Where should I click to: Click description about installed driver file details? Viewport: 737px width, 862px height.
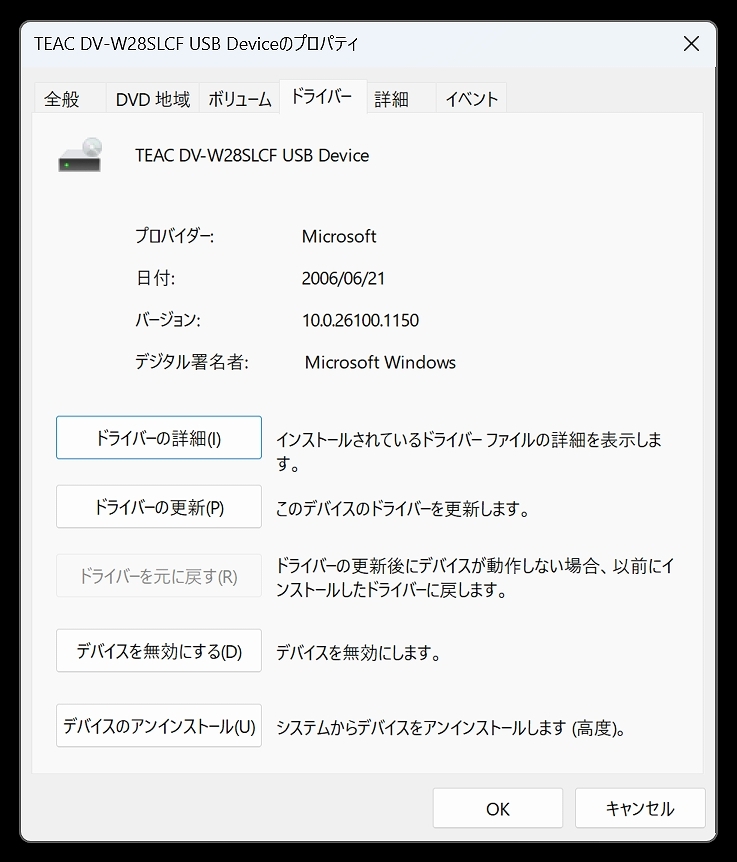[x=468, y=452]
